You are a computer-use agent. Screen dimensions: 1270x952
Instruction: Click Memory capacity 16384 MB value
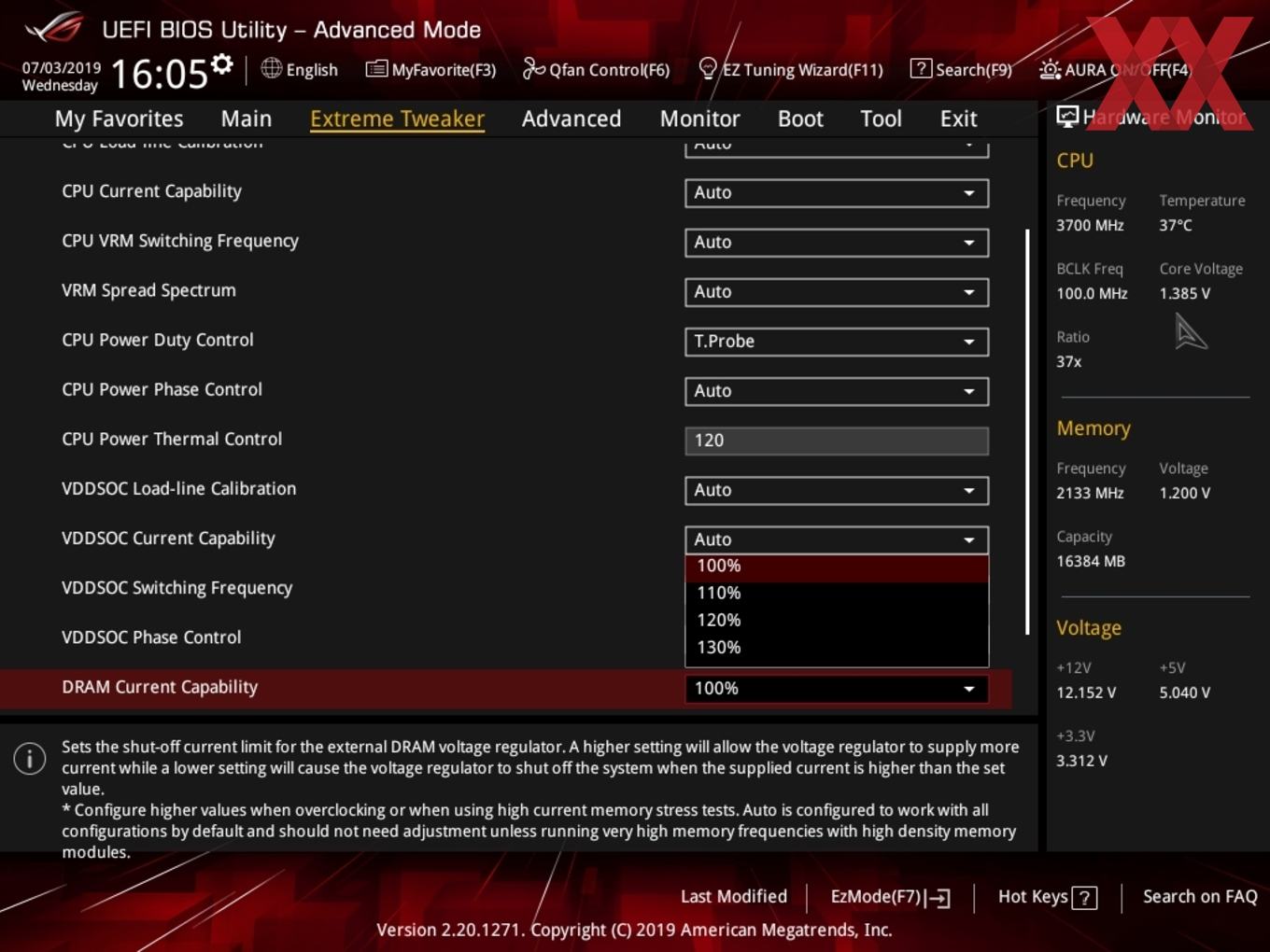click(x=1091, y=561)
